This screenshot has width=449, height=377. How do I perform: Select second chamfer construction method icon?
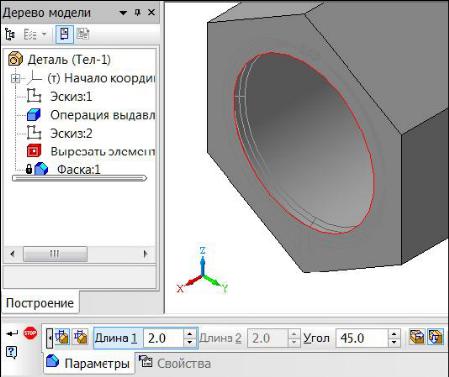[80, 337]
